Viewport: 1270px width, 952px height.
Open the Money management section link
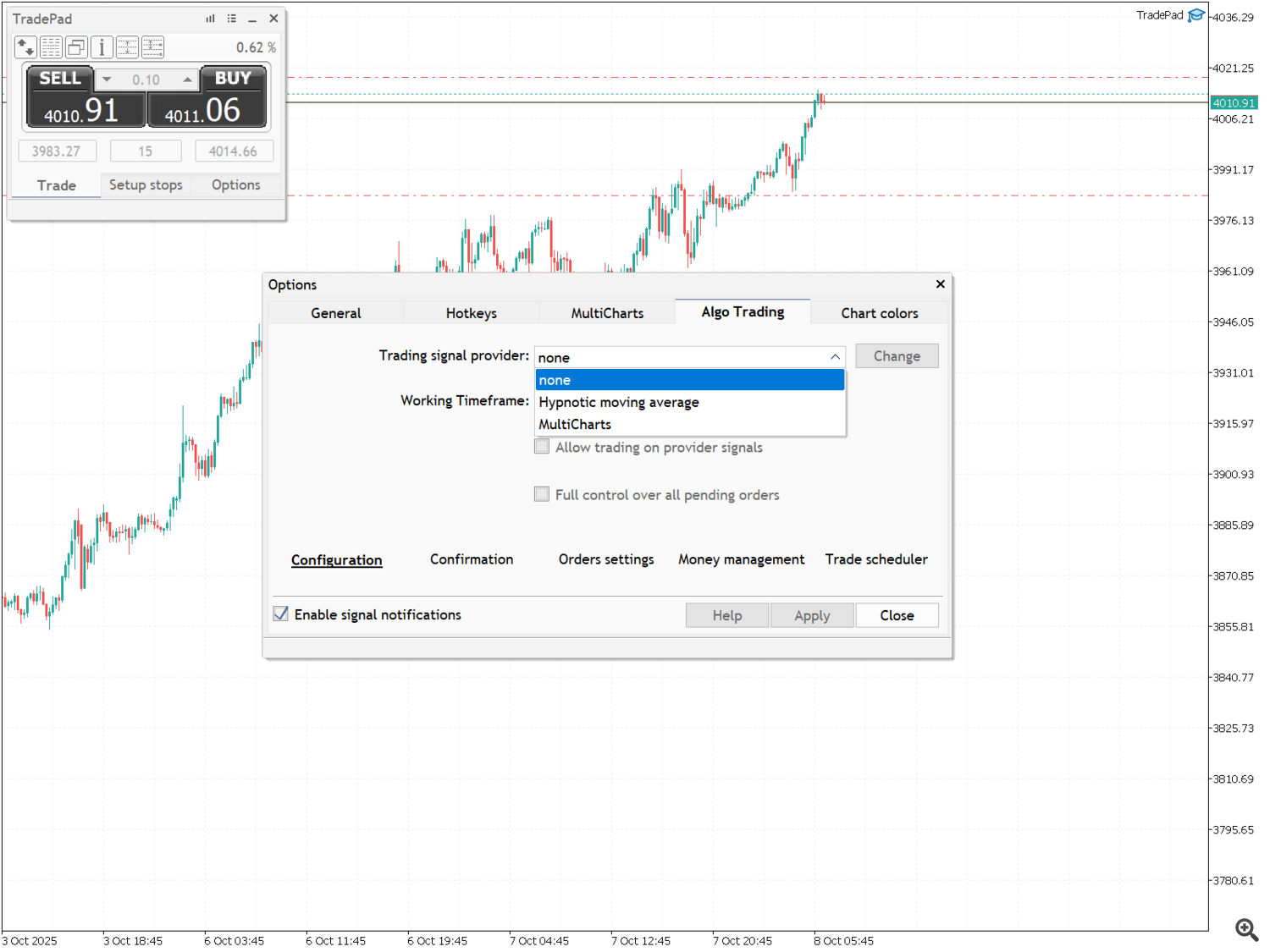[x=741, y=559]
